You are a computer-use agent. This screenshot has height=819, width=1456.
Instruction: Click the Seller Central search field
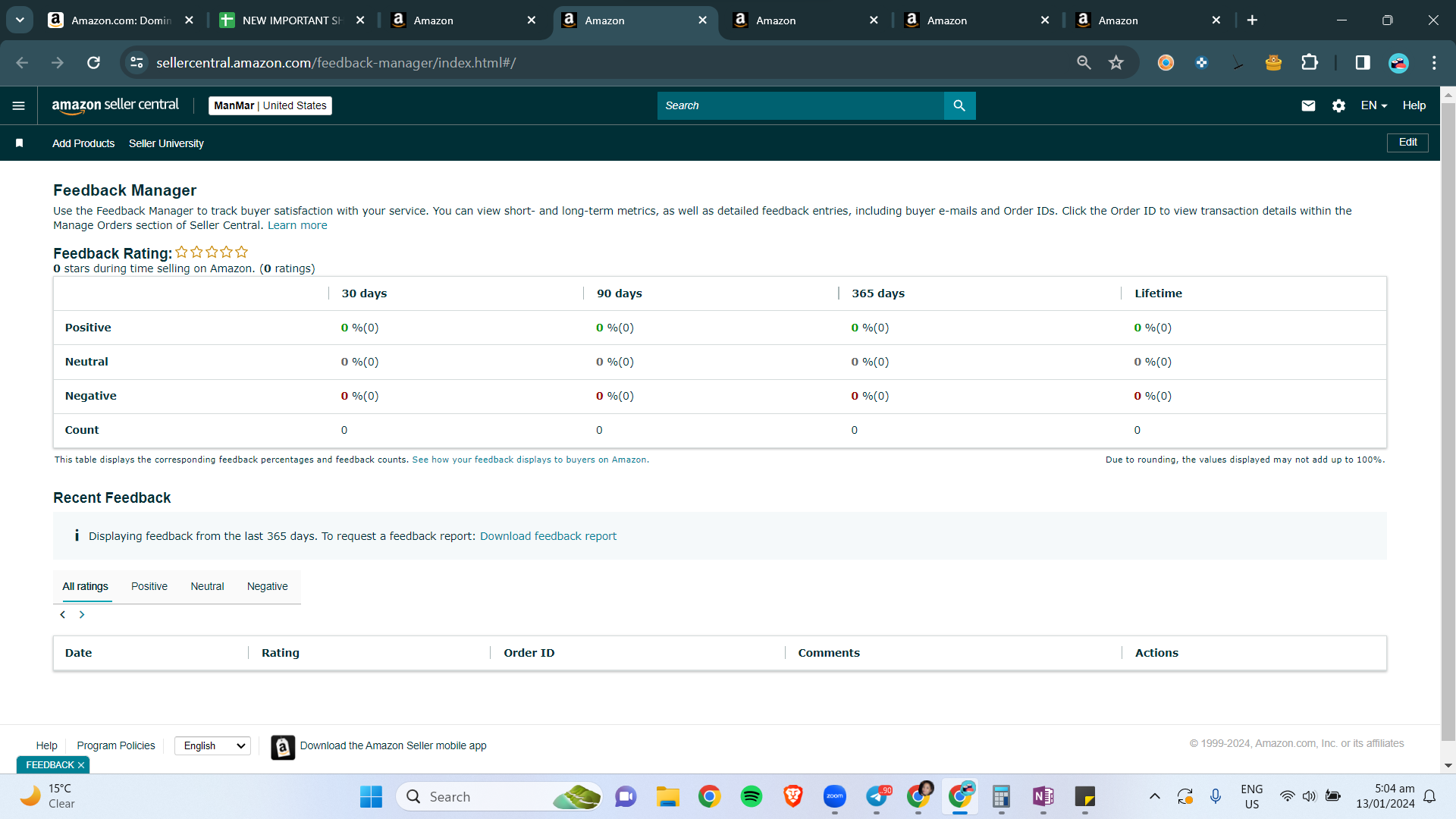coord(801,106)
